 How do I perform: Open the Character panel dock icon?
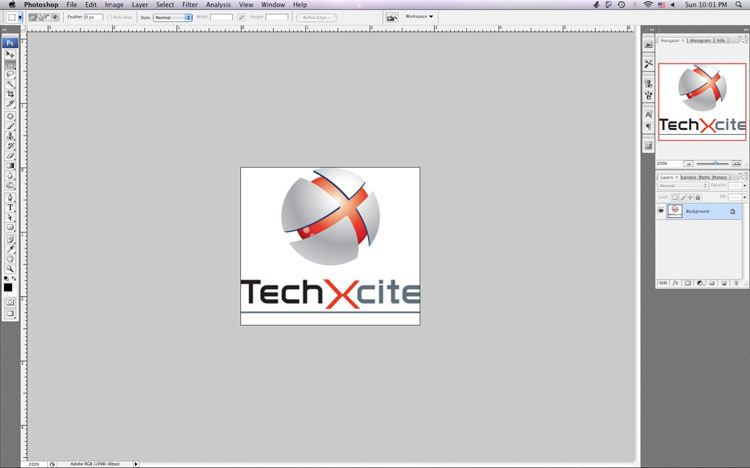(x=648, y=114)
